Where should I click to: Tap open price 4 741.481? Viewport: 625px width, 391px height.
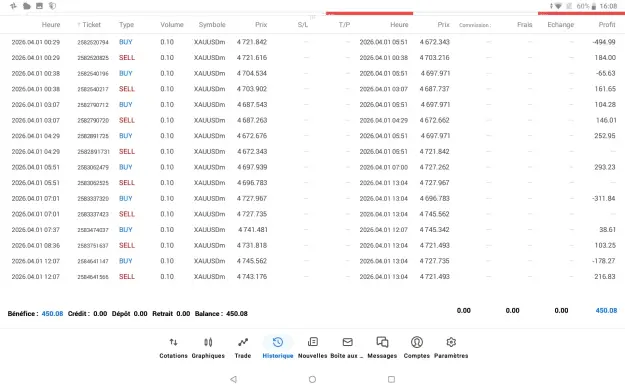point(253,230)
